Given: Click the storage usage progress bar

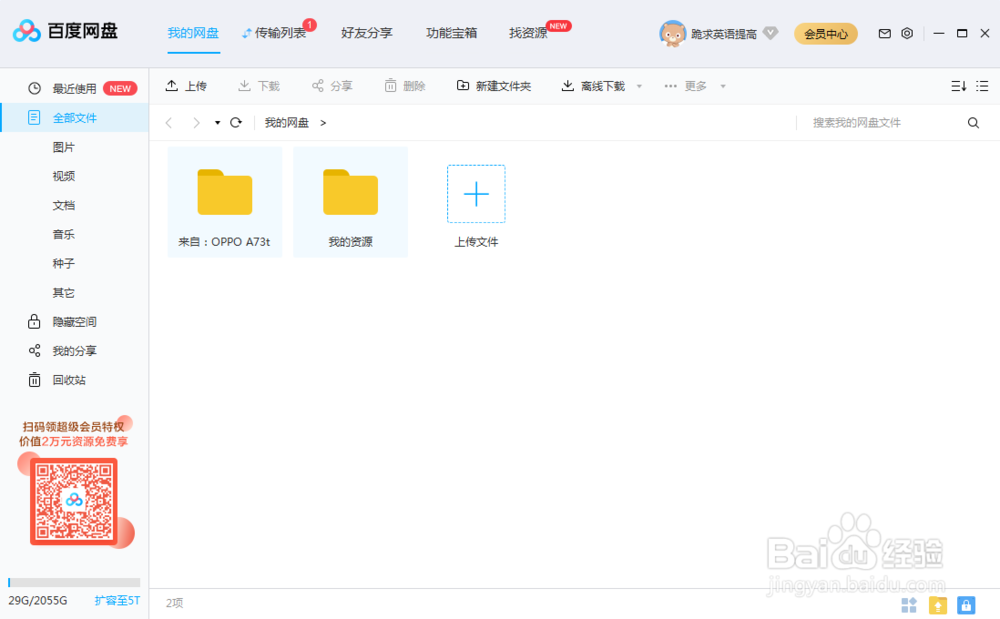Looking at the screenshot, I should coord(74,582).
